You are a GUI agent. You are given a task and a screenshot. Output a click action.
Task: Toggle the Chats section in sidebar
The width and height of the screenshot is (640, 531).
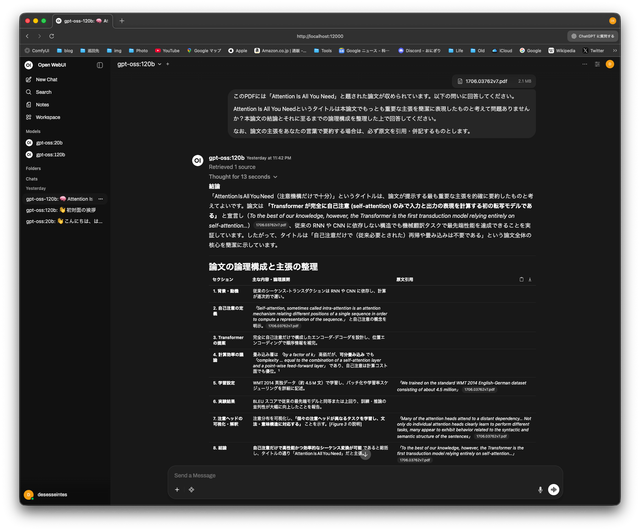tap(31, 179)
